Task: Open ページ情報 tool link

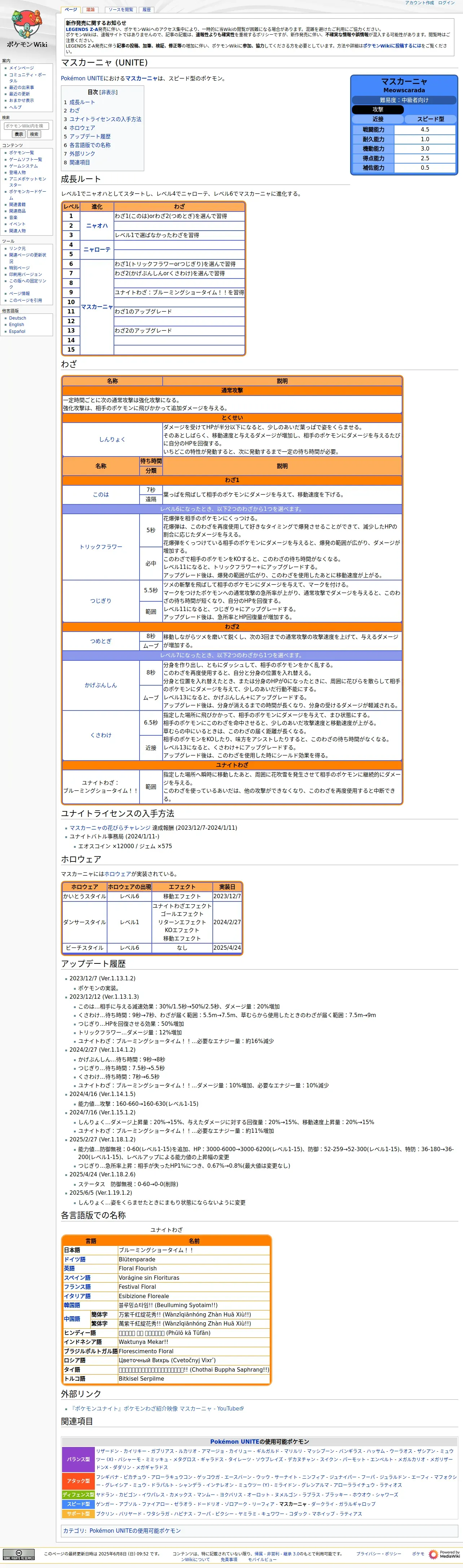Action: click(x=19, y=293)
